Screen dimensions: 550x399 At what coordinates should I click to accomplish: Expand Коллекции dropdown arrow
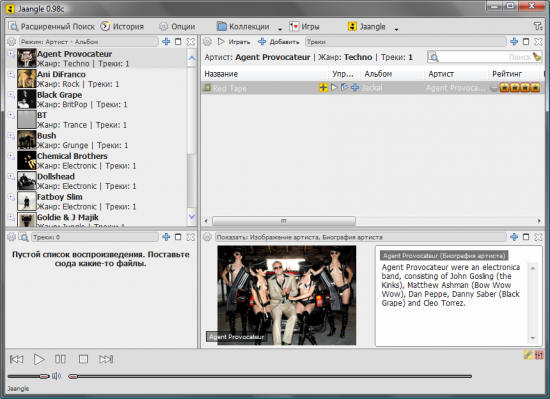pyautogui.click(x=280, y=29)
